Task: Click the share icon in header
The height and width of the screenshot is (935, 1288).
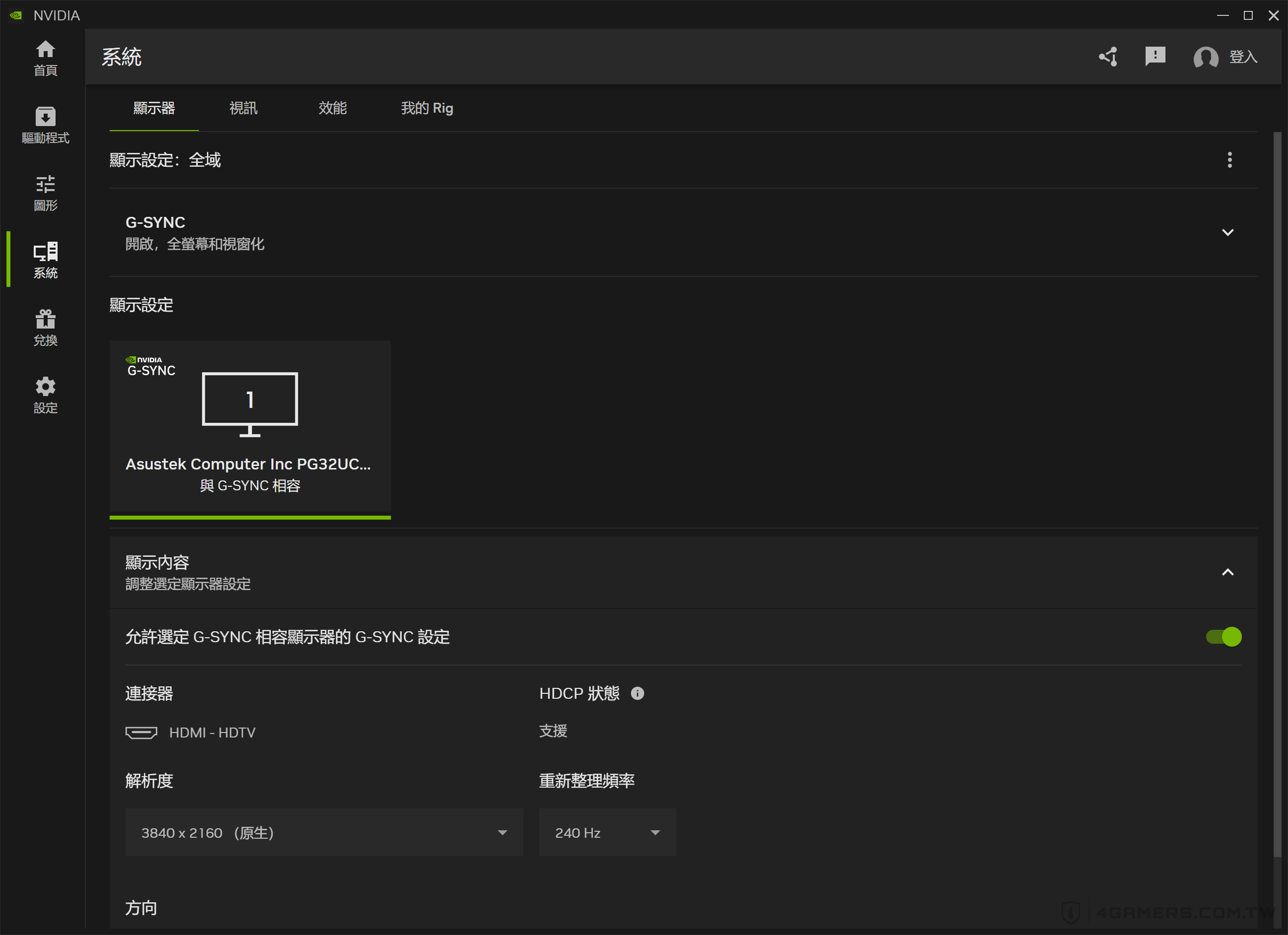Action: [1108, 57]
